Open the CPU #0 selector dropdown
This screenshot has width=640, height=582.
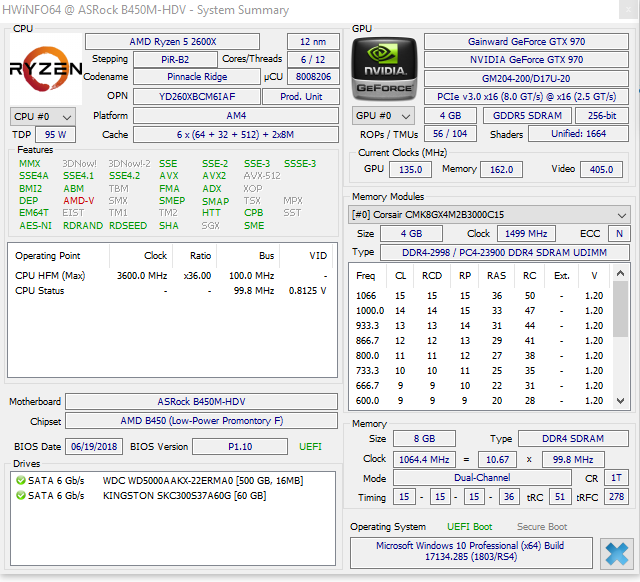click(43, 117)
